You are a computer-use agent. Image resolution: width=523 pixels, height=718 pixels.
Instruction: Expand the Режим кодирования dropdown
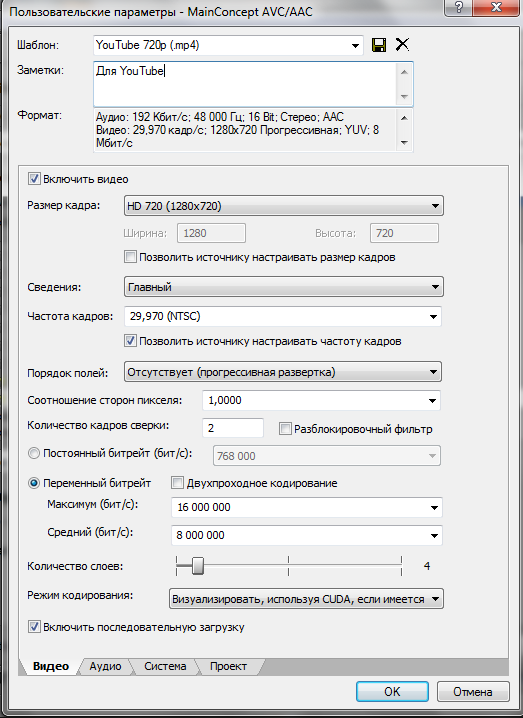[x=306, y=599]
